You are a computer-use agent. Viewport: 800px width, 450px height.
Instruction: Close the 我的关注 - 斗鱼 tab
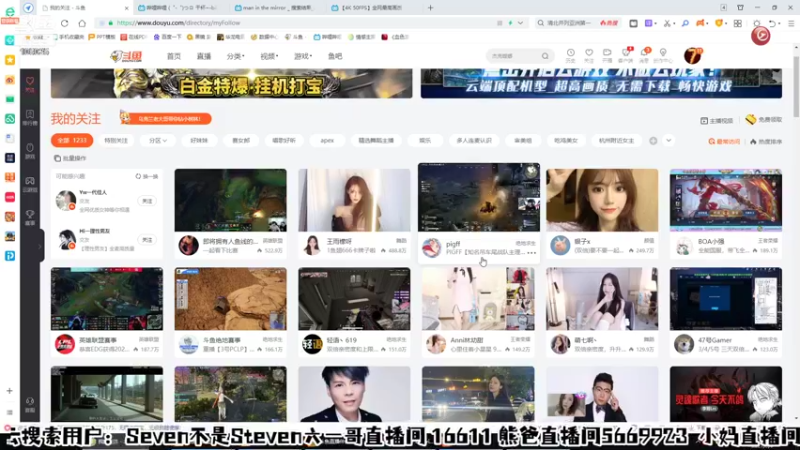(x=127, y=8)
